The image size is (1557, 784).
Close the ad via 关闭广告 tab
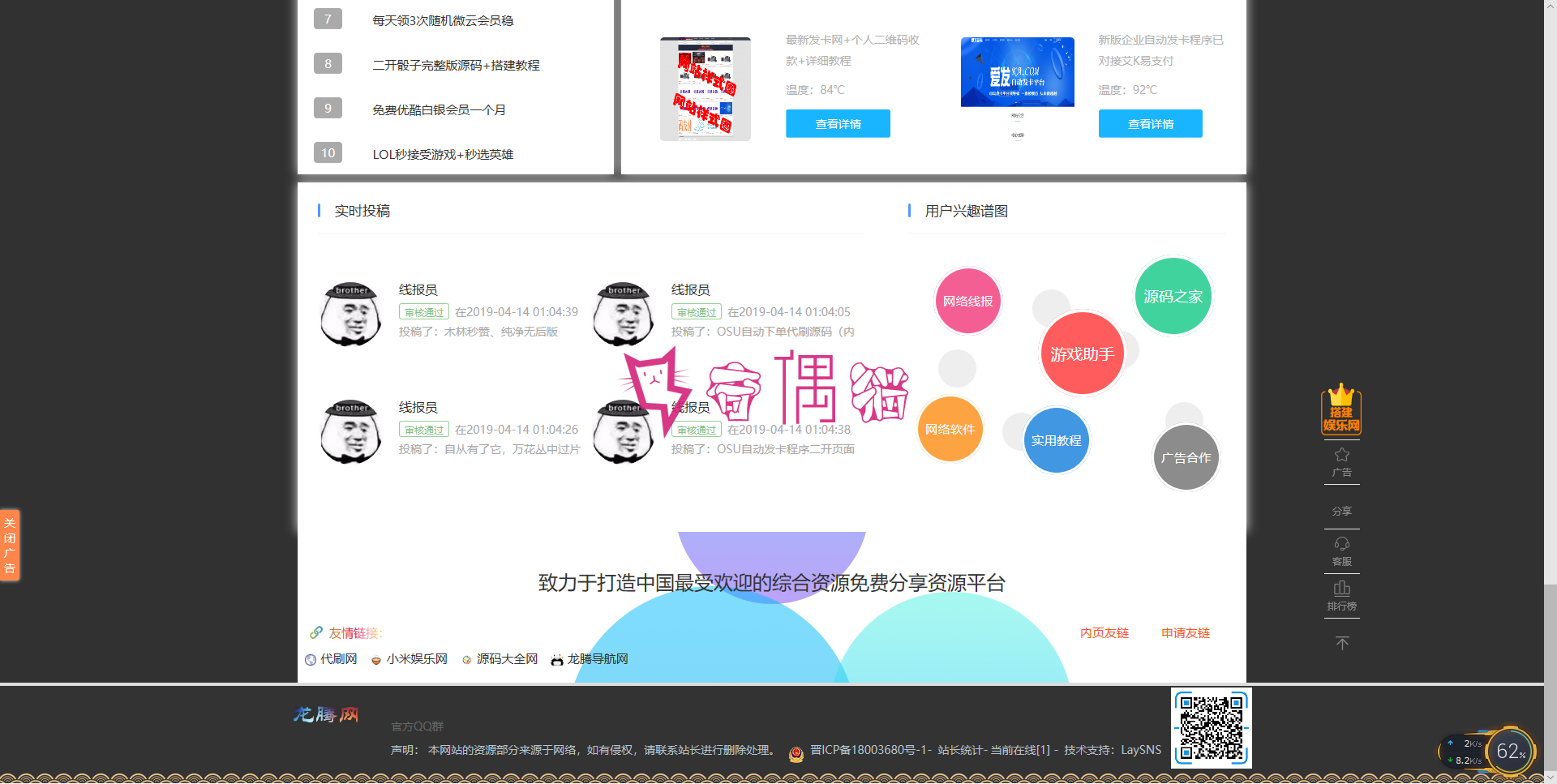coord(10,545)
